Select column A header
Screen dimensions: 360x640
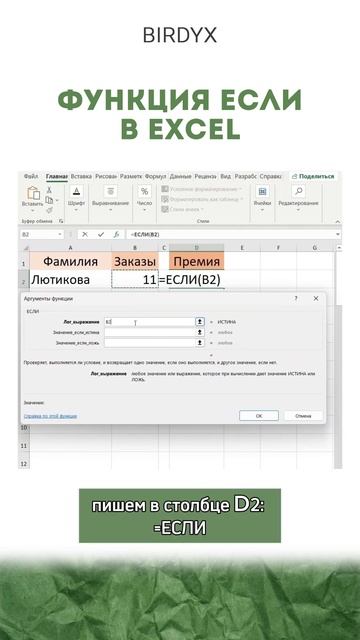point(70,248)
